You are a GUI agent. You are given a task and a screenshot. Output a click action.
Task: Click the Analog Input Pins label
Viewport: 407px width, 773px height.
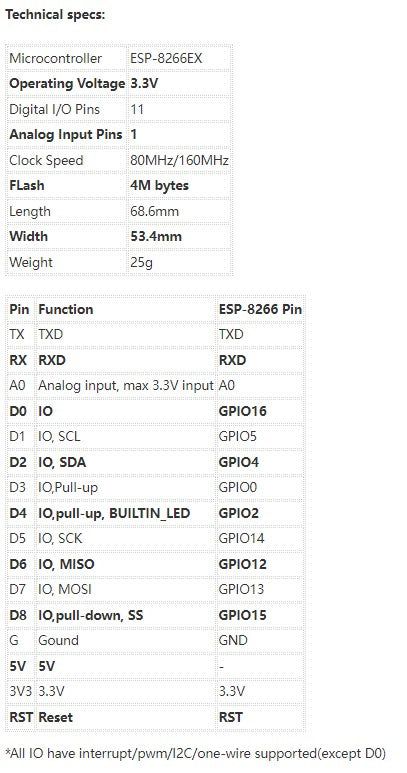[66, 134]
